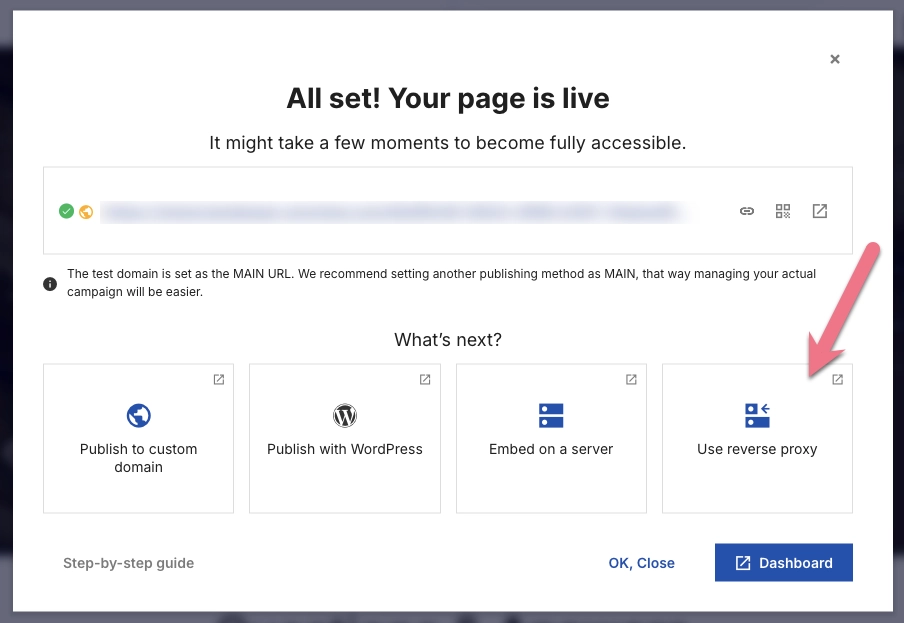Click OK, Close to dismiss the dialog

click(641, 563)
